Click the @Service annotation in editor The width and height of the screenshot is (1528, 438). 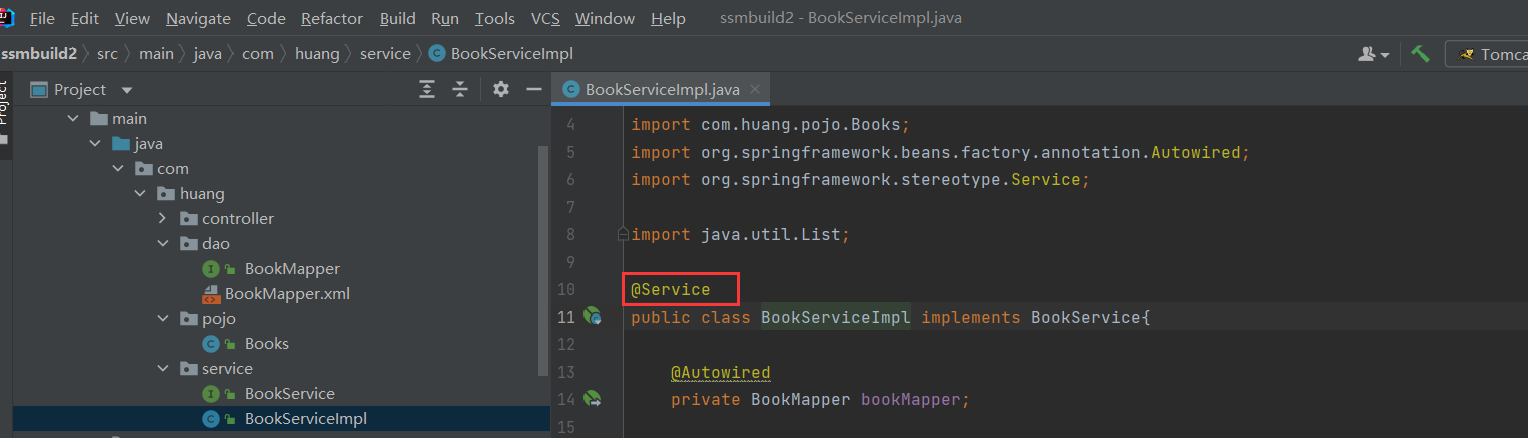(x=670, y=290)
